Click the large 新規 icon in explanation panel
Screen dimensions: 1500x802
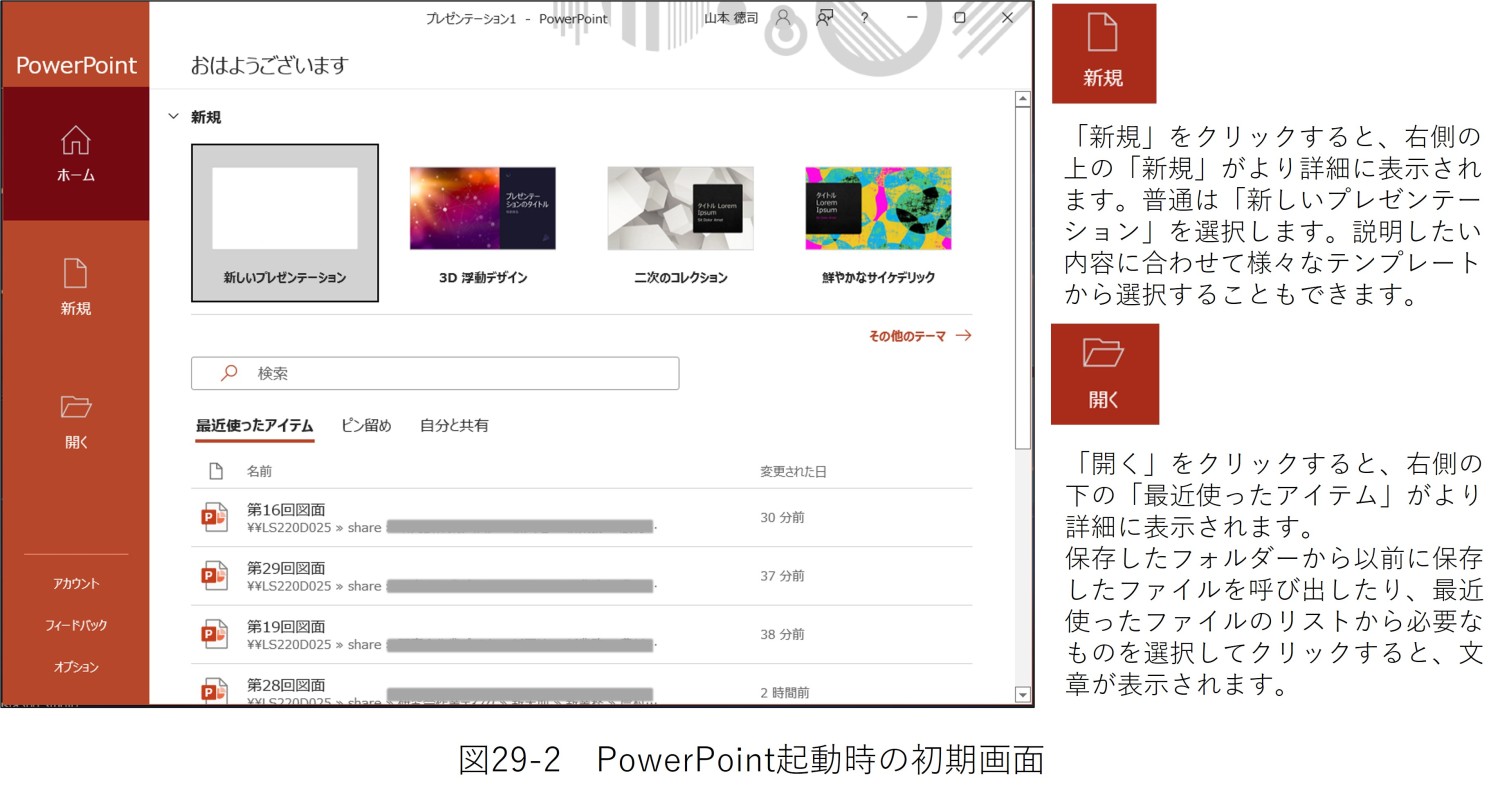pyautogui.click(x=1104, y=53)
